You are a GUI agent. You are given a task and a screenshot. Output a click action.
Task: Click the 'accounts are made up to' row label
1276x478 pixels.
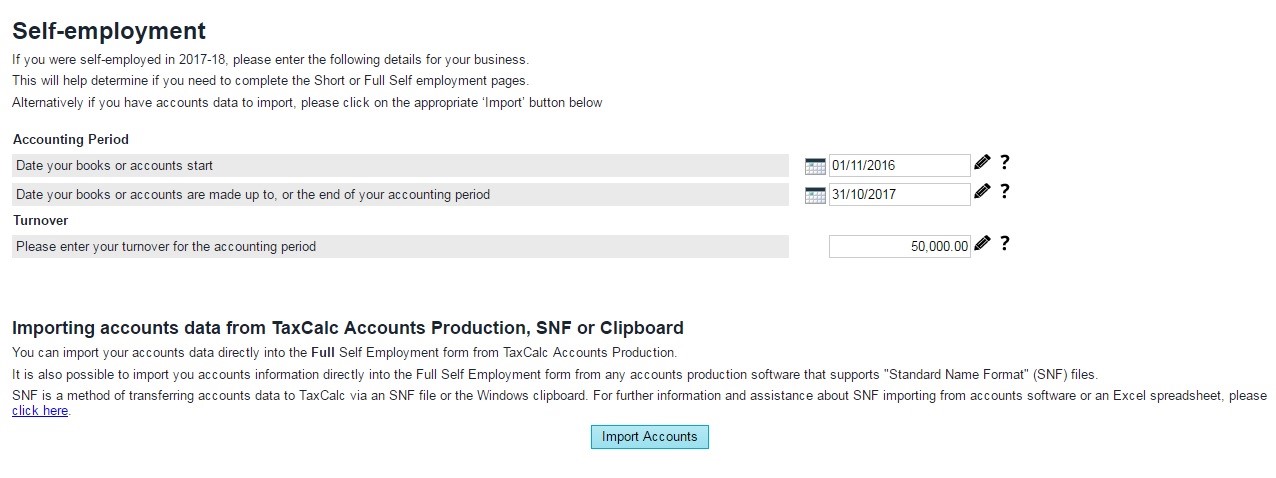click(x=253, y=195)
